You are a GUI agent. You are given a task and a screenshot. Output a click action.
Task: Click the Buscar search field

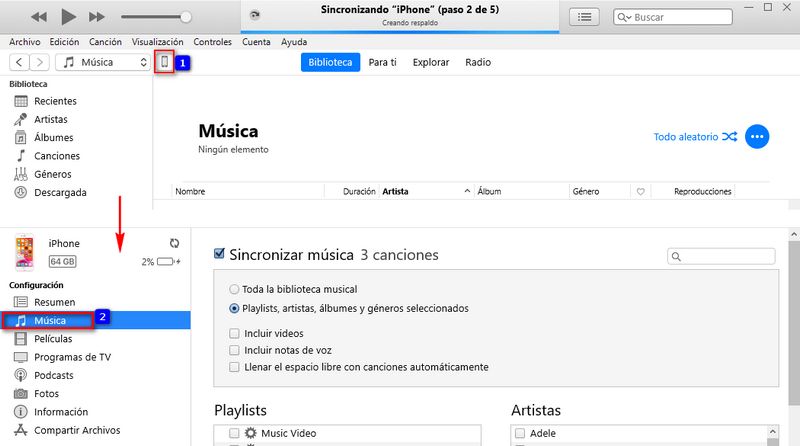(x=672, y=17)
